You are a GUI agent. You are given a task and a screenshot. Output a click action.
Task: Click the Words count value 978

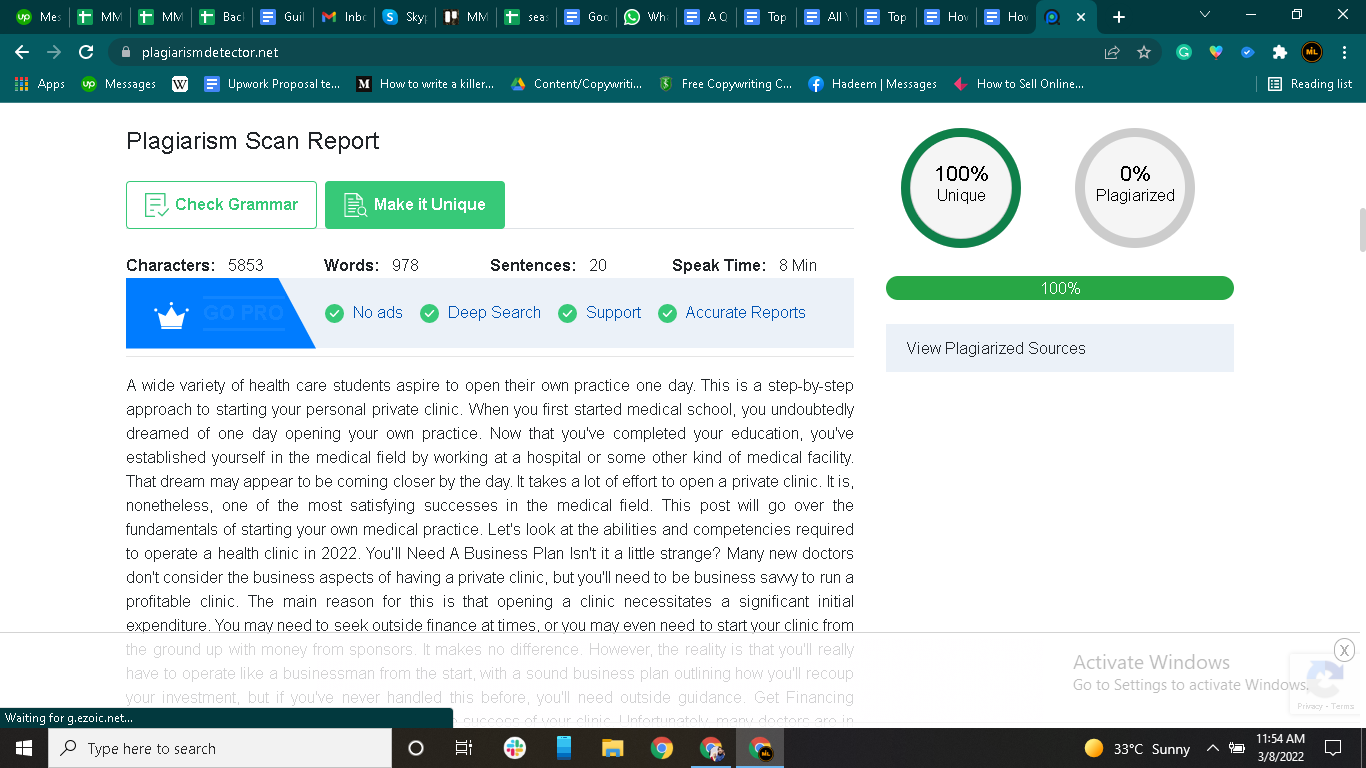coord(405,265)
